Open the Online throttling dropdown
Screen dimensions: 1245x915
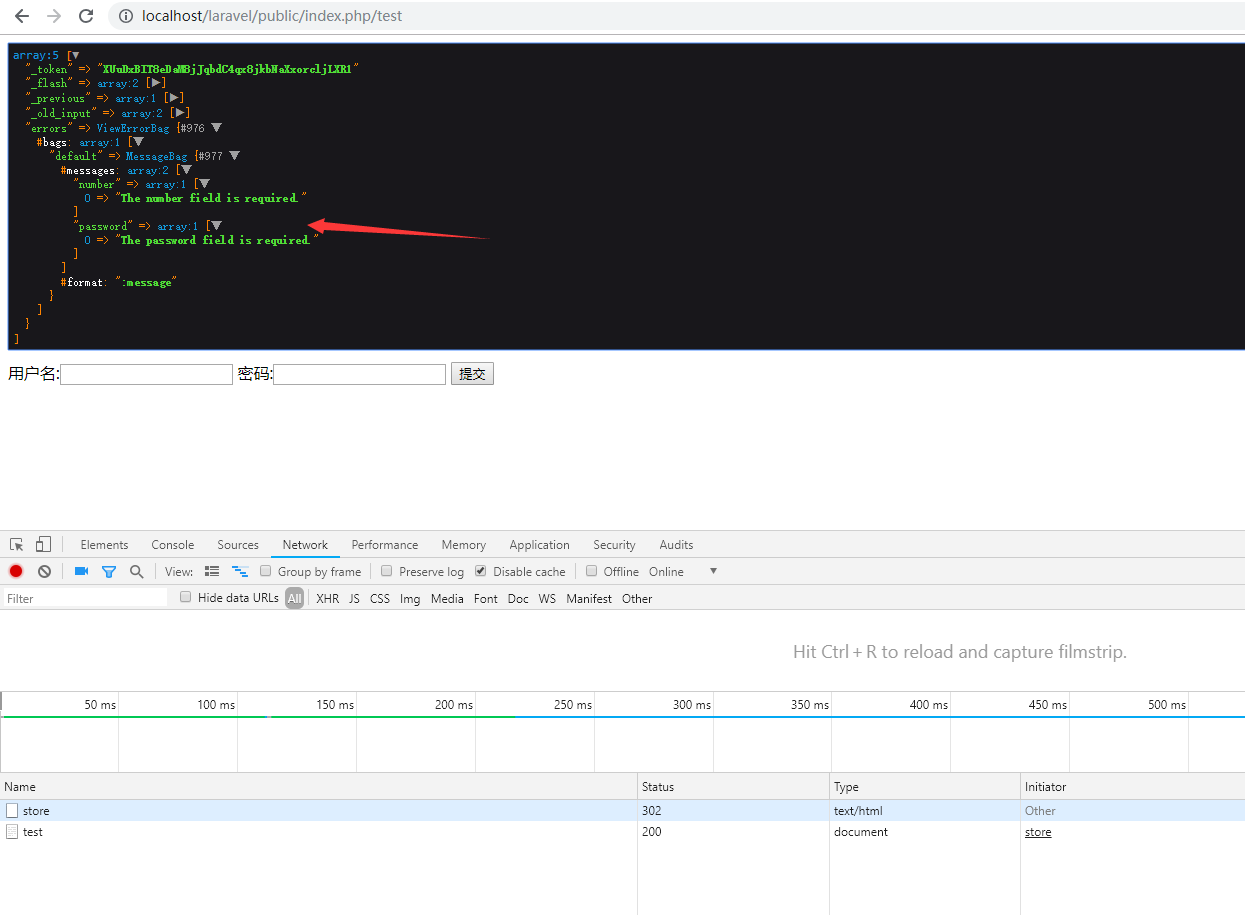(x=683, y=571)
